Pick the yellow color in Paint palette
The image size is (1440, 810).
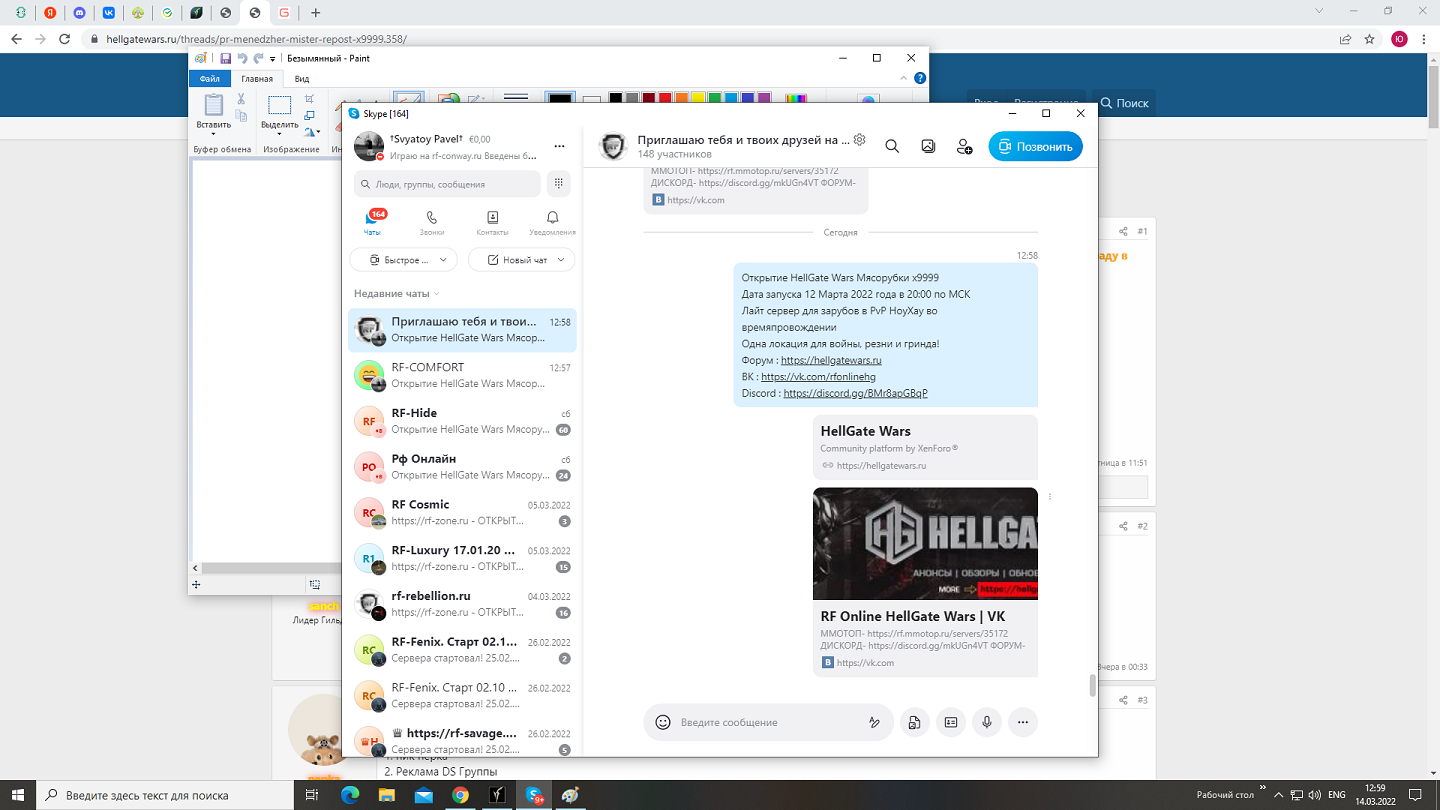tap(698, 99)
